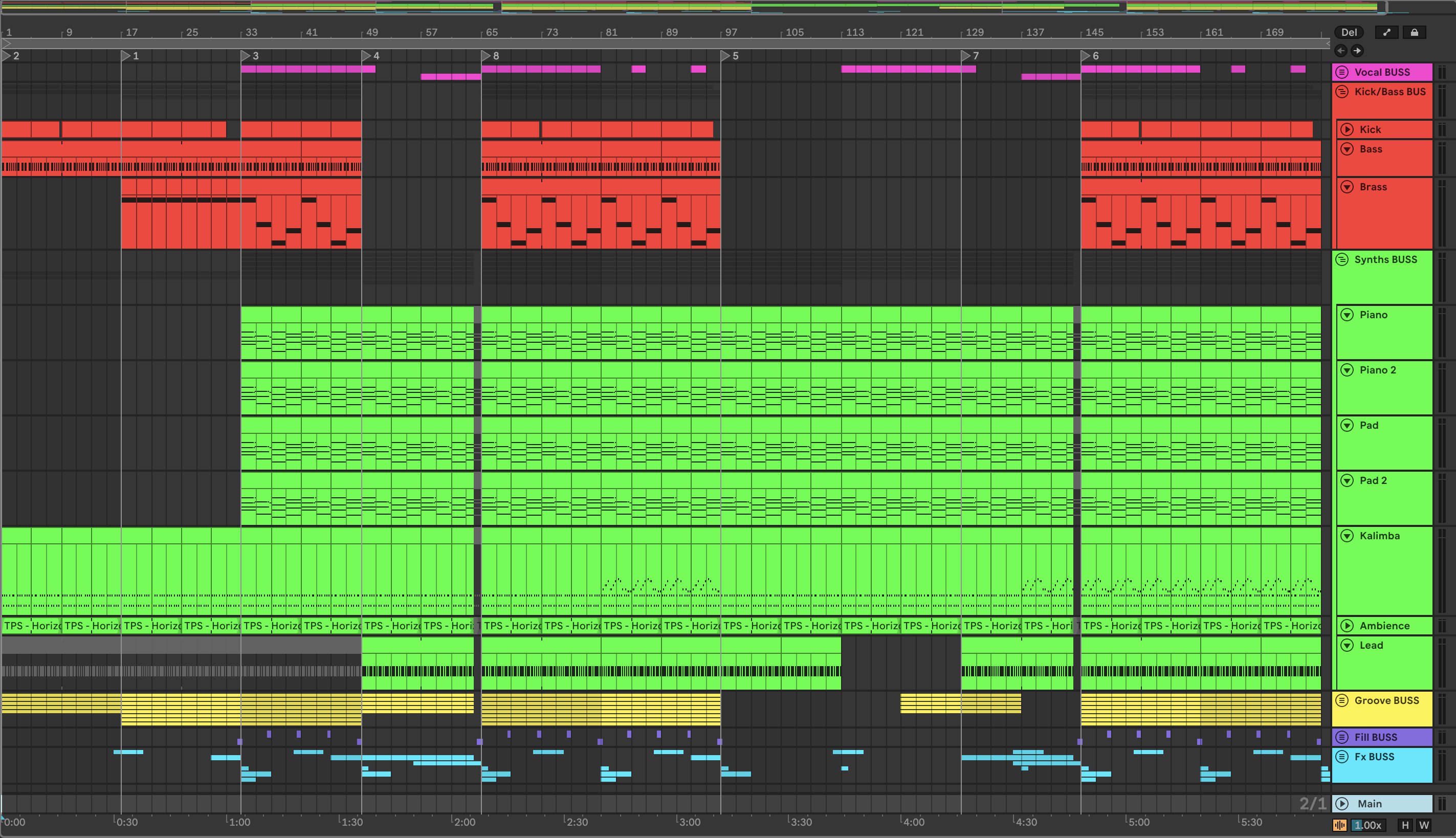Toggle the automation mode icon

(1386, 33)
